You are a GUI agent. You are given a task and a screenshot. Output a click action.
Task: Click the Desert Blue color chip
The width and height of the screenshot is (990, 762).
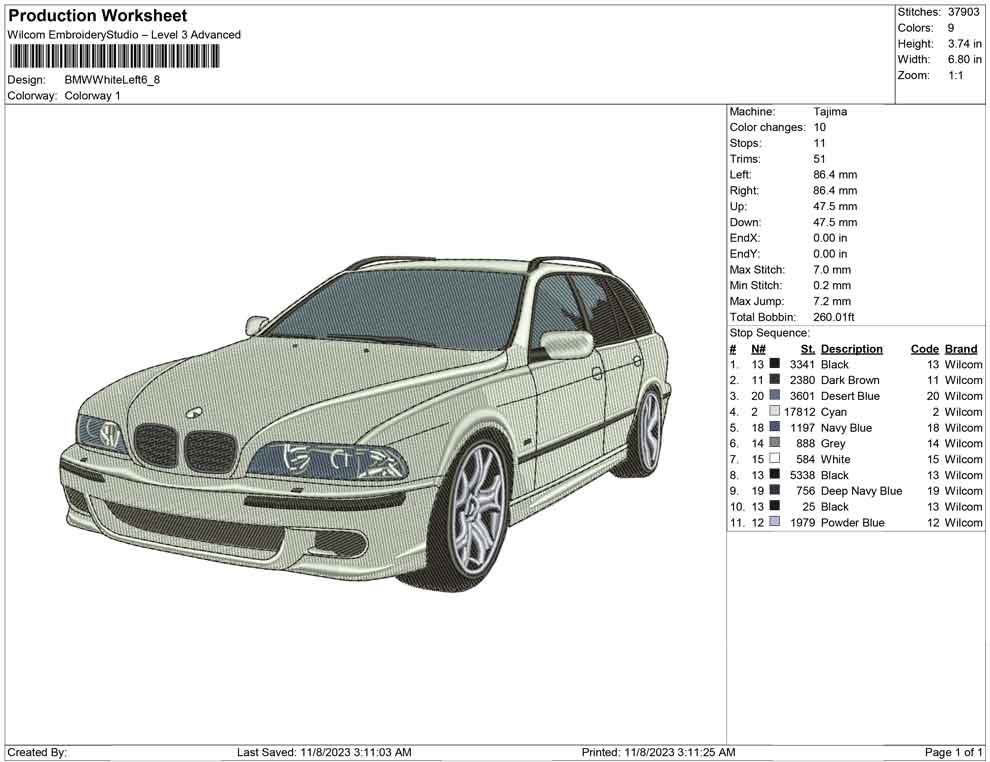[773, 396]
